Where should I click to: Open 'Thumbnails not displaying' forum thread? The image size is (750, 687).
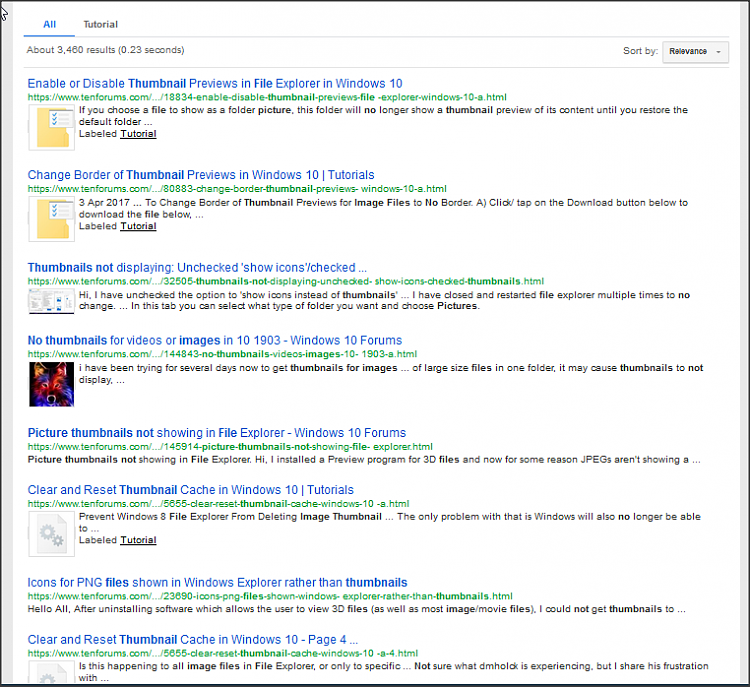197,268
